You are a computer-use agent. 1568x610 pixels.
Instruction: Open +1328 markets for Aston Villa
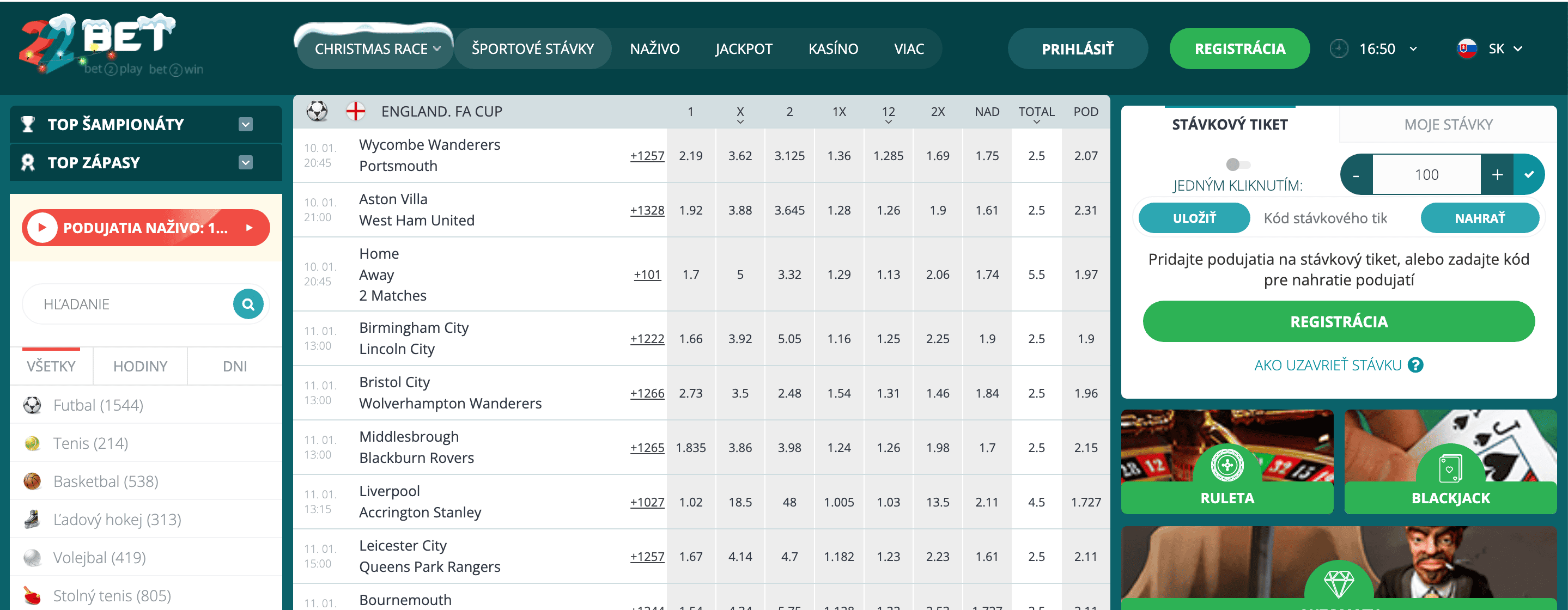tap(647, 210)
